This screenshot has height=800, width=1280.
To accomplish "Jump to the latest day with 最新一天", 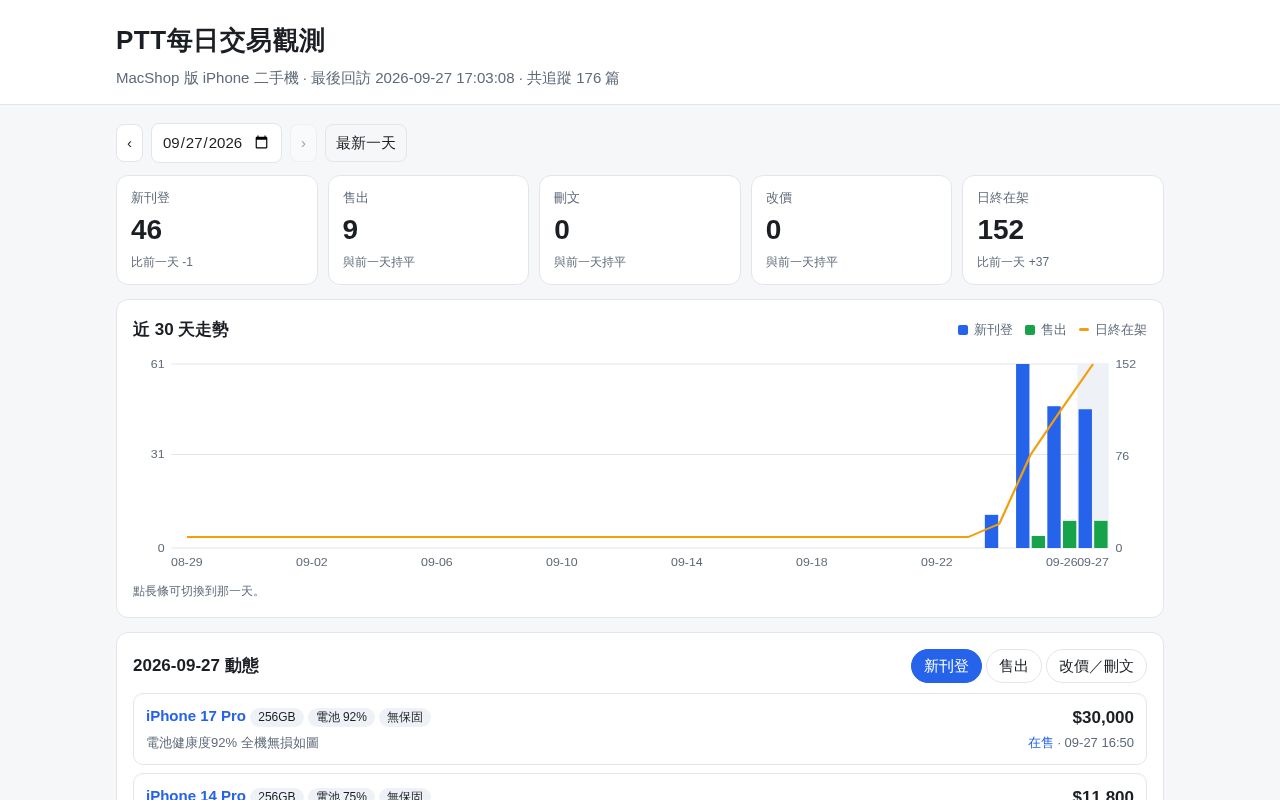I will coord(366,143).
